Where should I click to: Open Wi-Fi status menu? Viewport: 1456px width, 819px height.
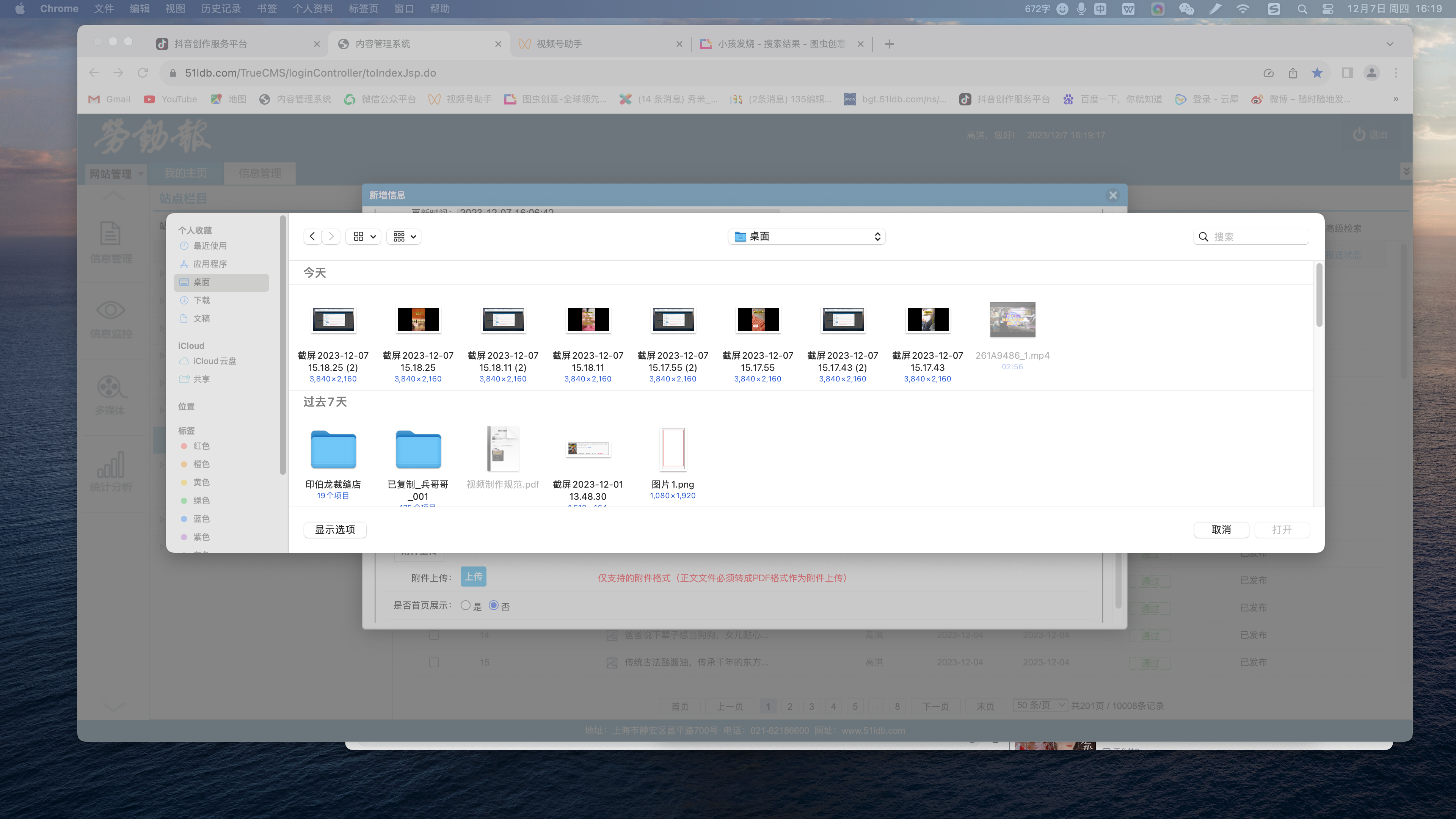coord(1243,8)
